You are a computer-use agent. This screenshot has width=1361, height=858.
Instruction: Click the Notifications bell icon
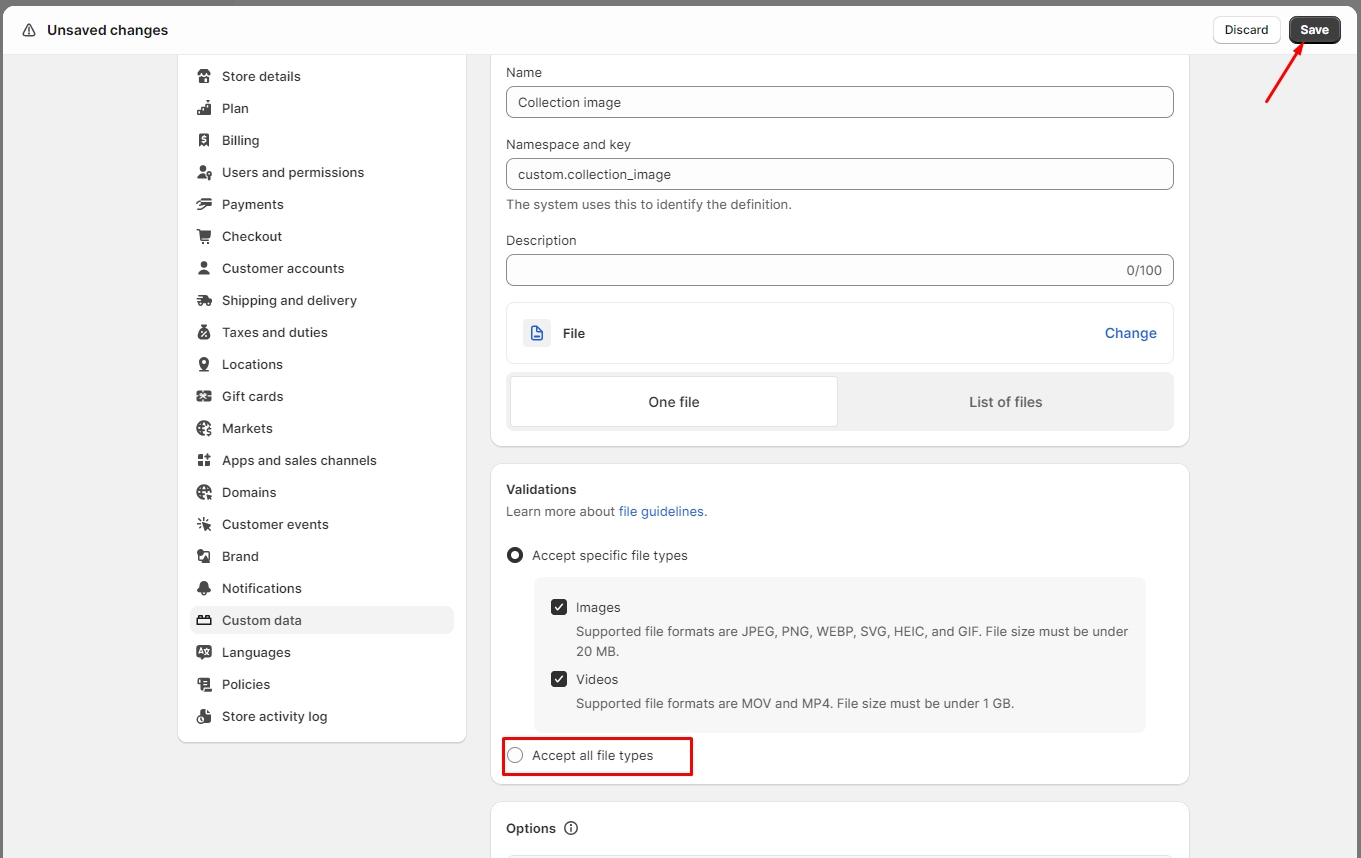pos(204,588)
